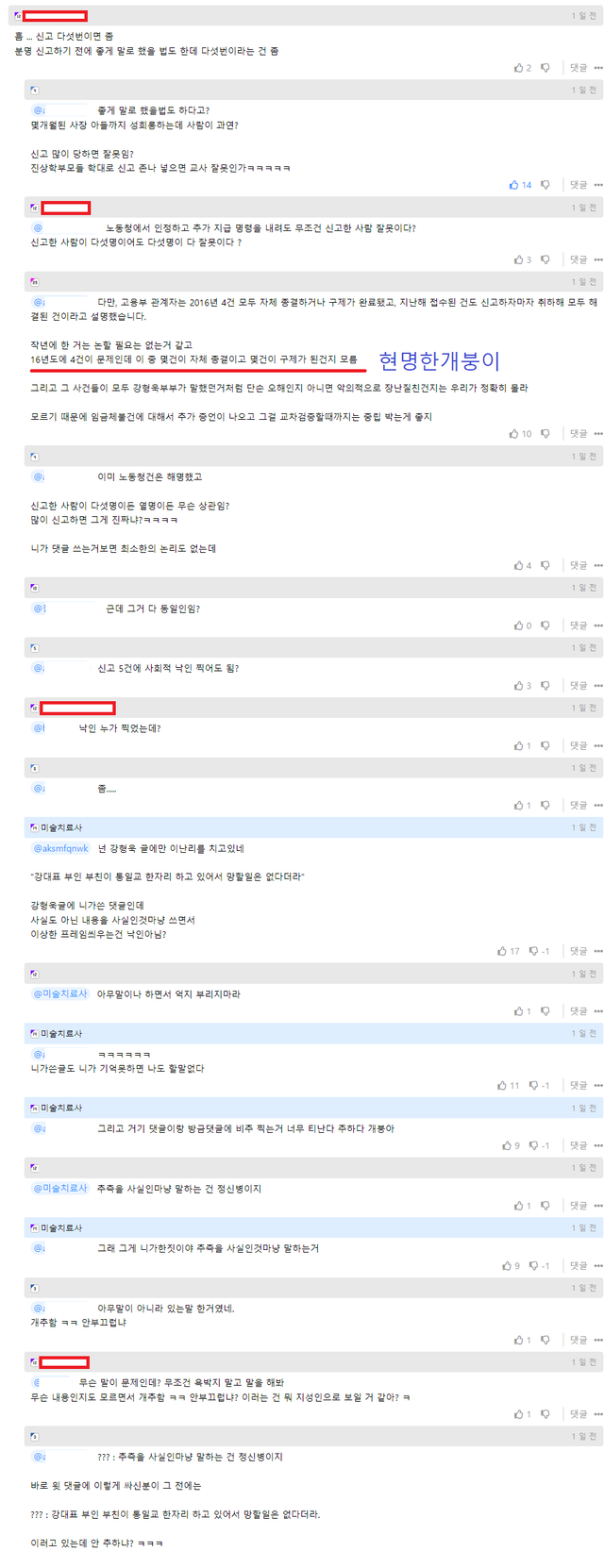The image size is (604, 1568).
Task: Toggle like on the 0-like comment
Action: point(518,626)
